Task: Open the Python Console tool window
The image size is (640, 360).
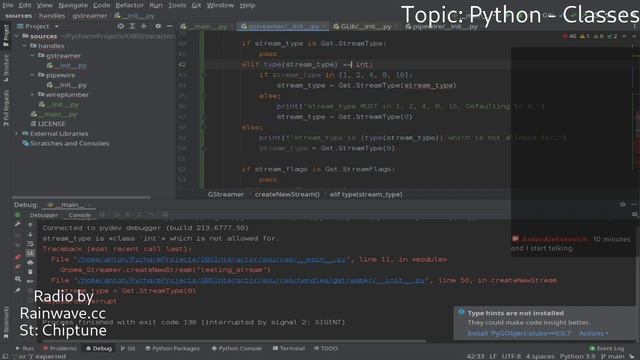Action: pyautogui.click(x=236, y=349)
